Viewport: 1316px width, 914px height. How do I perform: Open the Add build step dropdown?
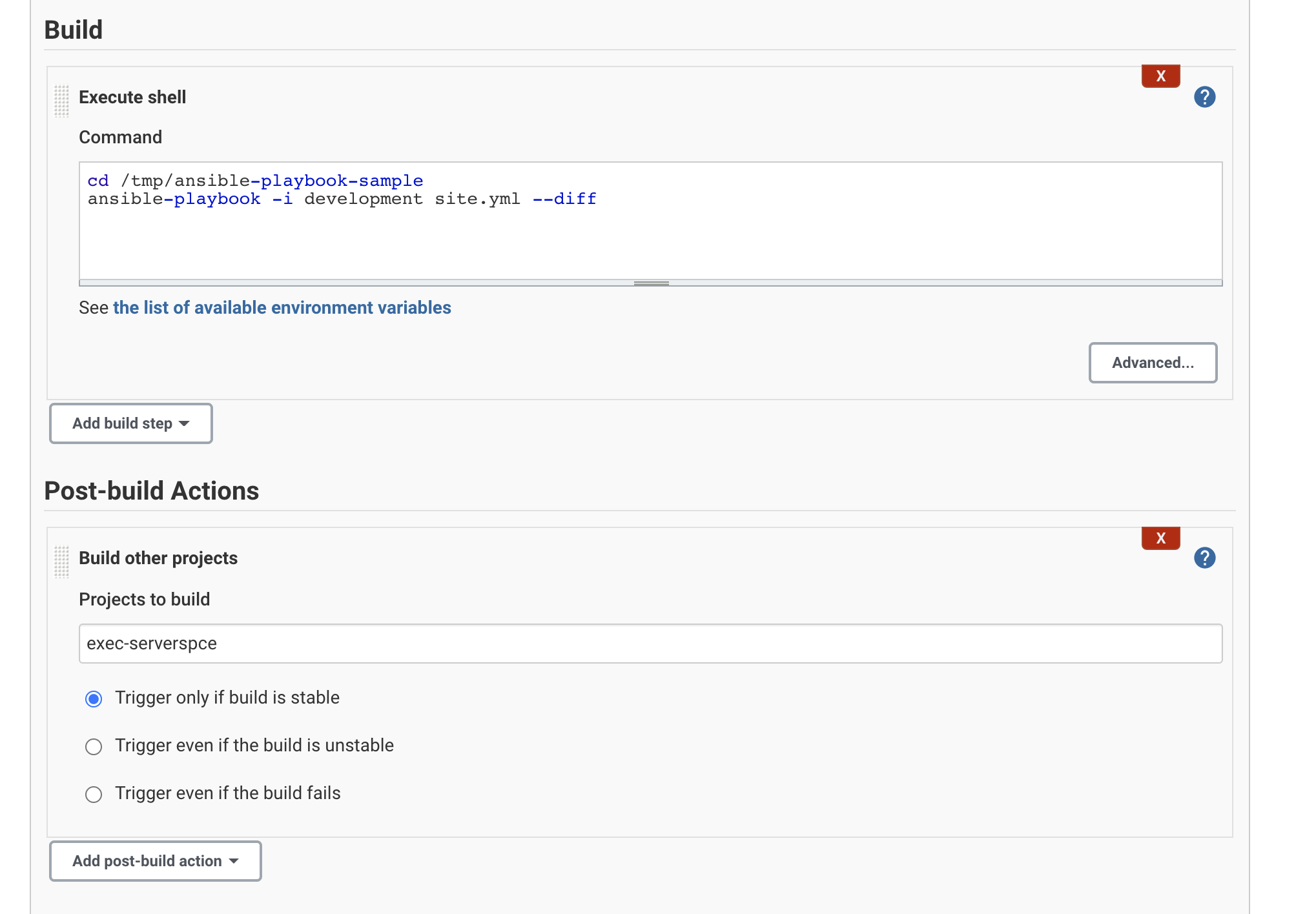pyautogui.click(x=130, y=423)
